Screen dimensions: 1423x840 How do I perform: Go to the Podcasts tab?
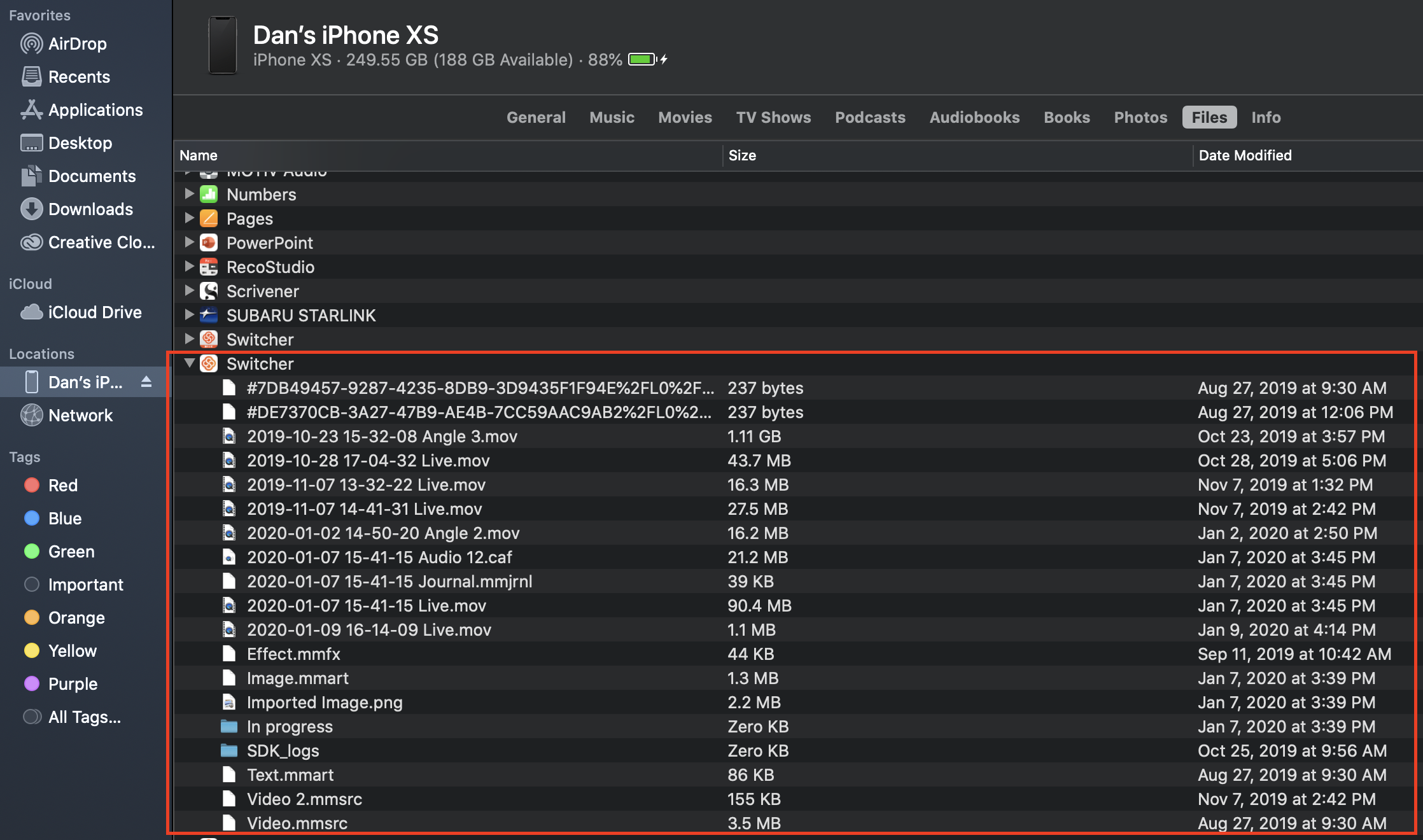(x=870, y=117)
